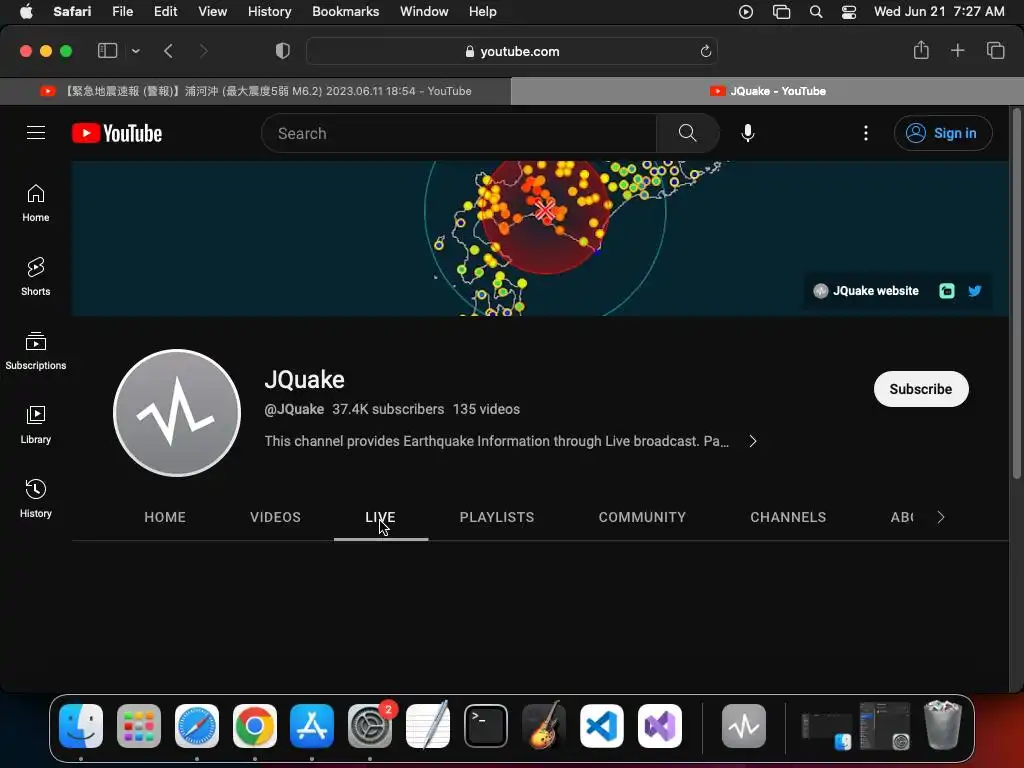This screenshot has height=768, width=1024.
Task: Click the search magnifier button
Action: [687, 133]
